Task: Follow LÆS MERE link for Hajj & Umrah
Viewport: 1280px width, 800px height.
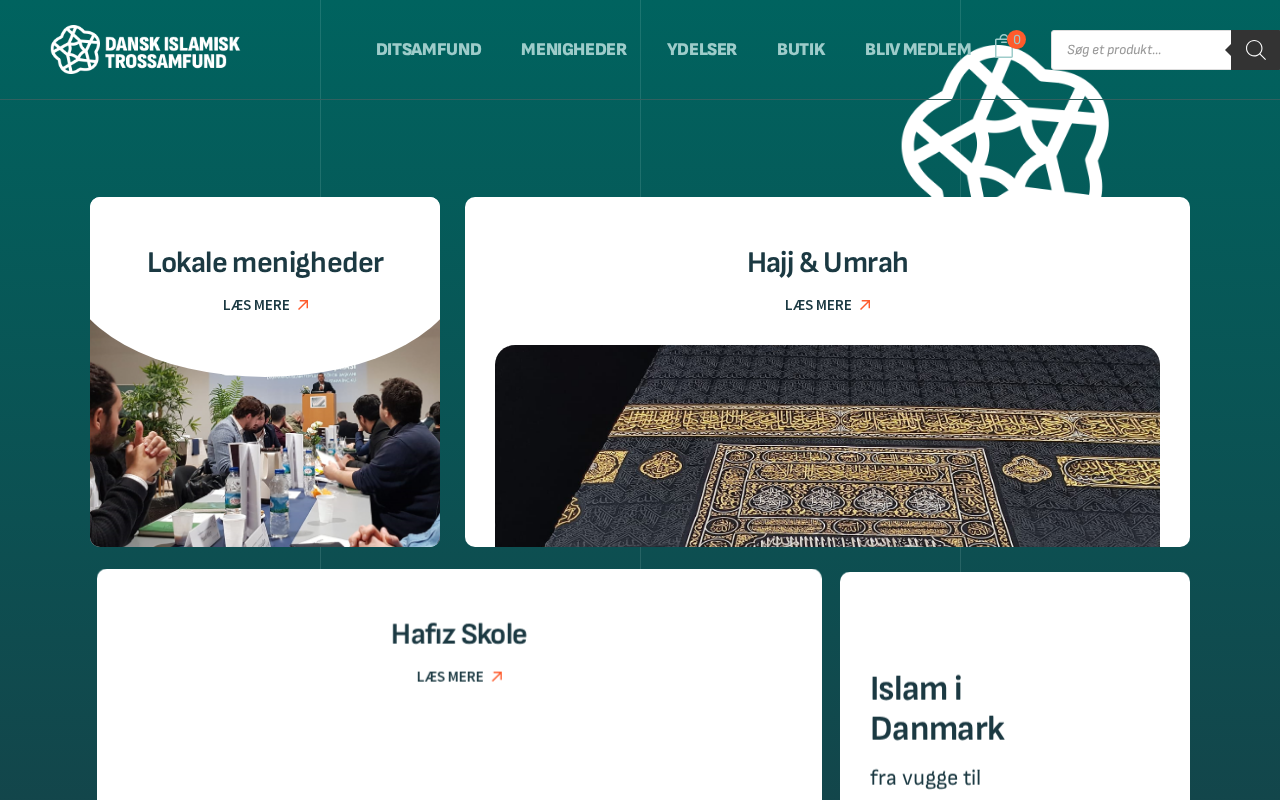Action: 818,305
